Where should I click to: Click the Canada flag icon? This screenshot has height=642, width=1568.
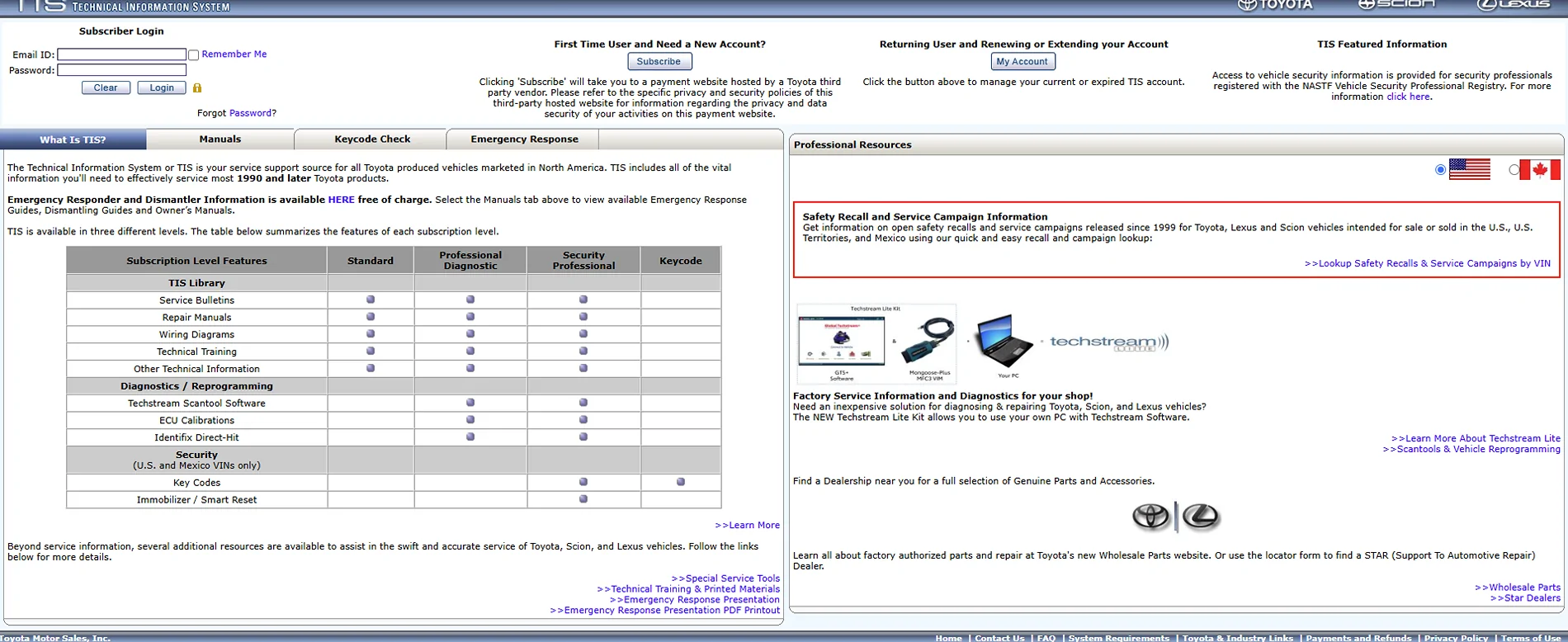(x=1540, y=169)
